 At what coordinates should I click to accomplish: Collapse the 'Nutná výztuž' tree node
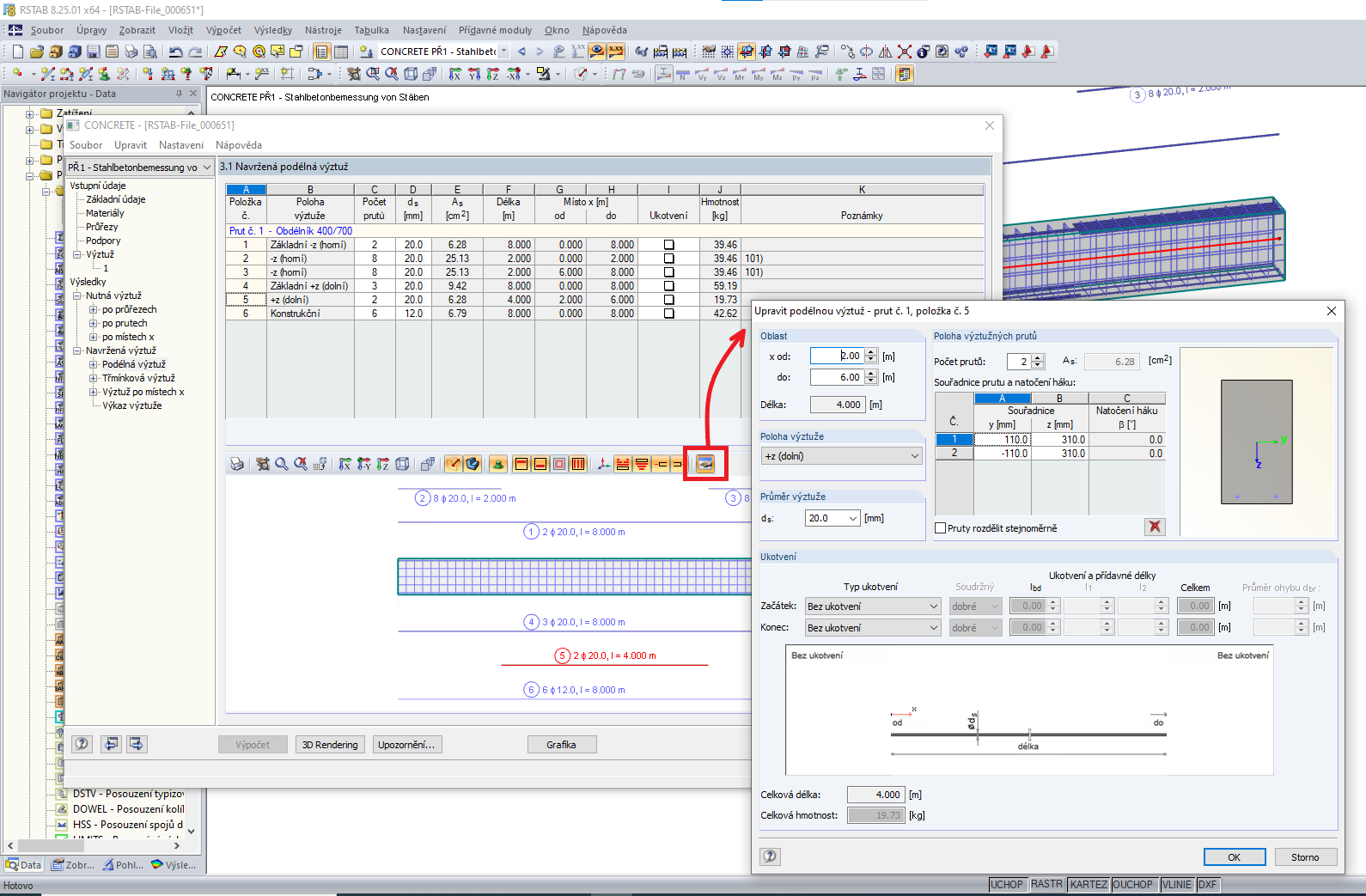point(77,296)
